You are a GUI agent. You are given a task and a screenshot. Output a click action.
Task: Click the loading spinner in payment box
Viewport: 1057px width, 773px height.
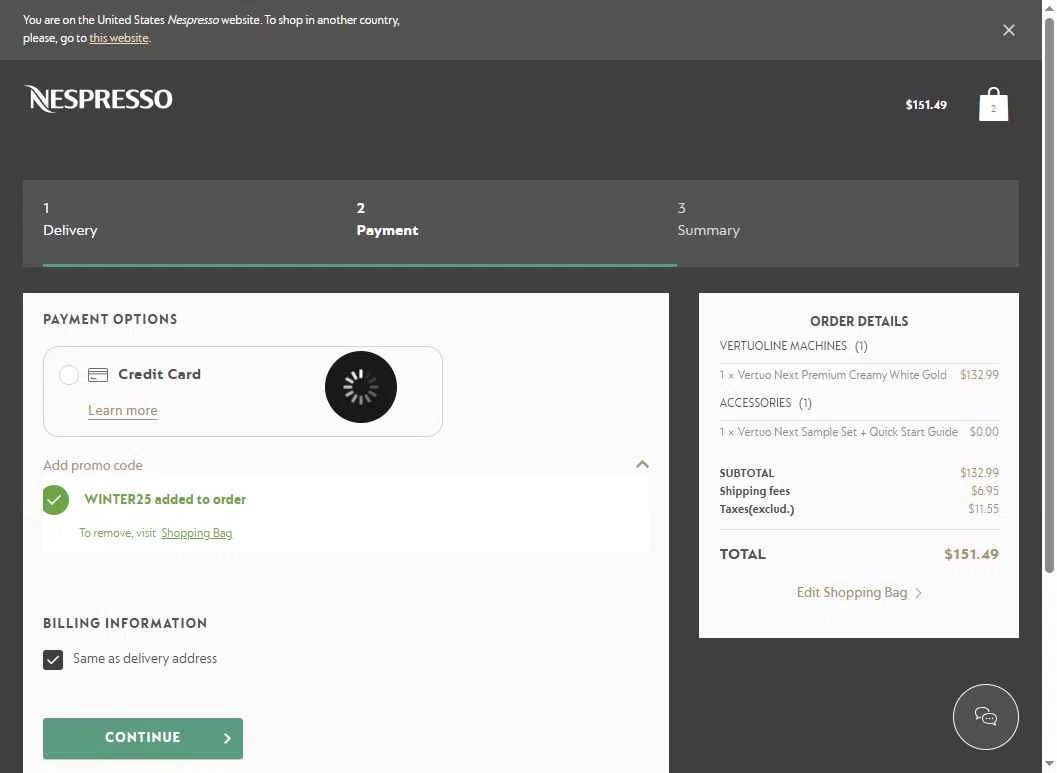point(361,387)
